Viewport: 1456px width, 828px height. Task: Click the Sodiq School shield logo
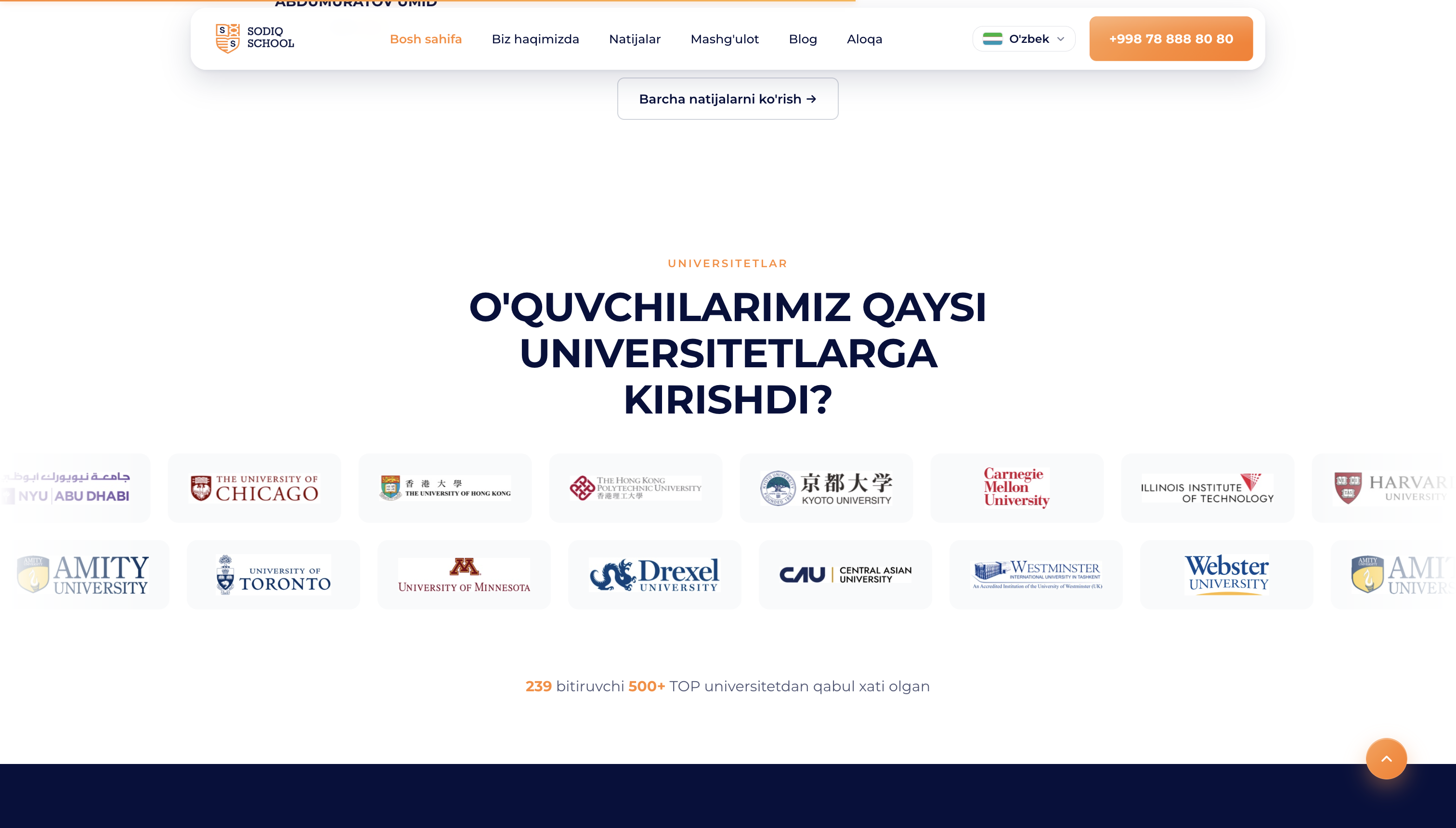pos(227,38)
